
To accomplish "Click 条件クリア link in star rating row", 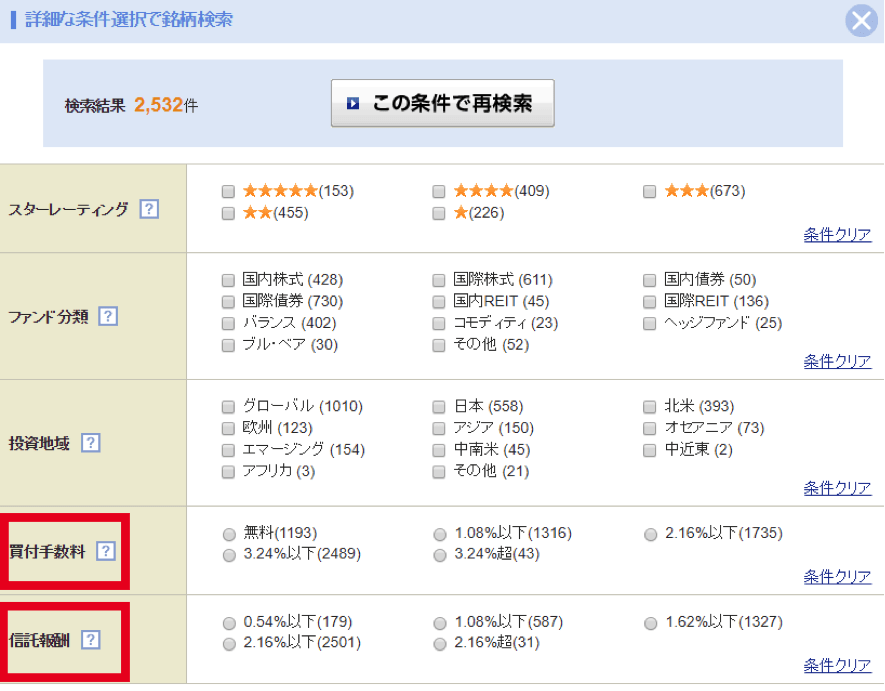I will click(x=837, y=235).
